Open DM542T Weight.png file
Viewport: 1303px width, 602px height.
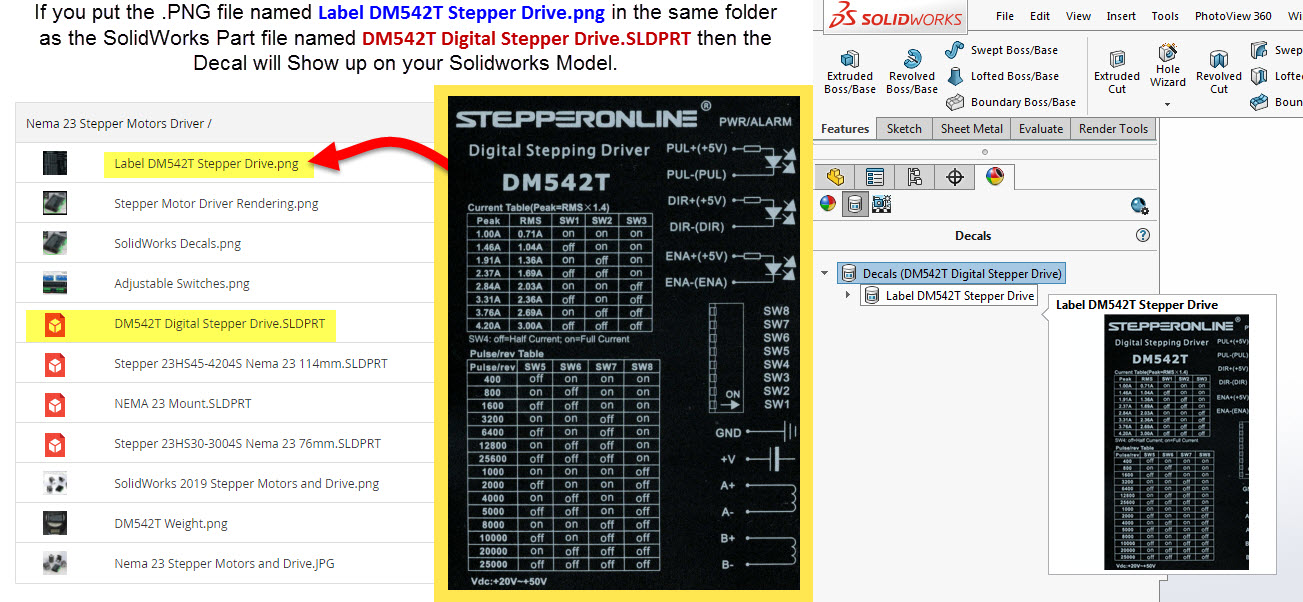(171, 524)
